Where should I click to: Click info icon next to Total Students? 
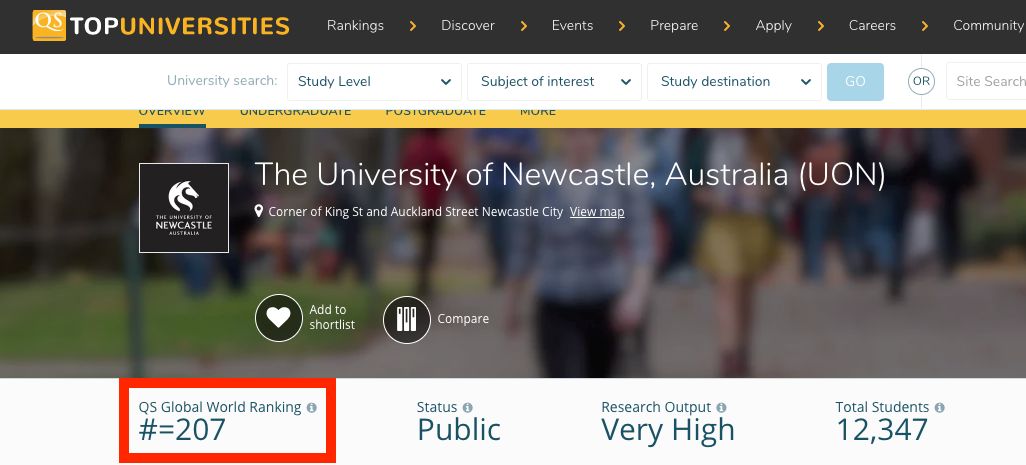pyautogui.click(x=940, y=408)
